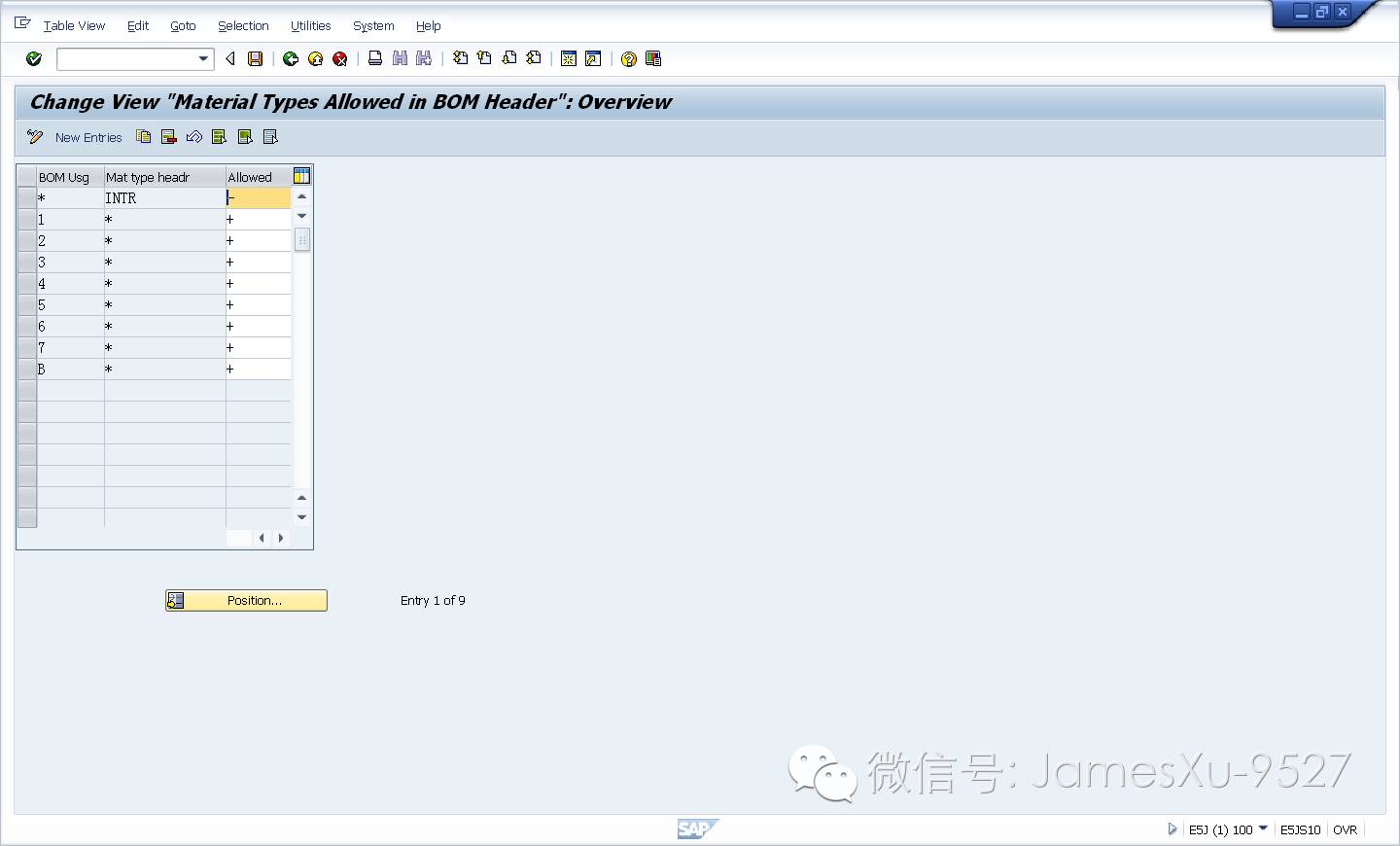1400x846 pixels.
Task: Open the Goto menu
Action: (x=183, y=26)
